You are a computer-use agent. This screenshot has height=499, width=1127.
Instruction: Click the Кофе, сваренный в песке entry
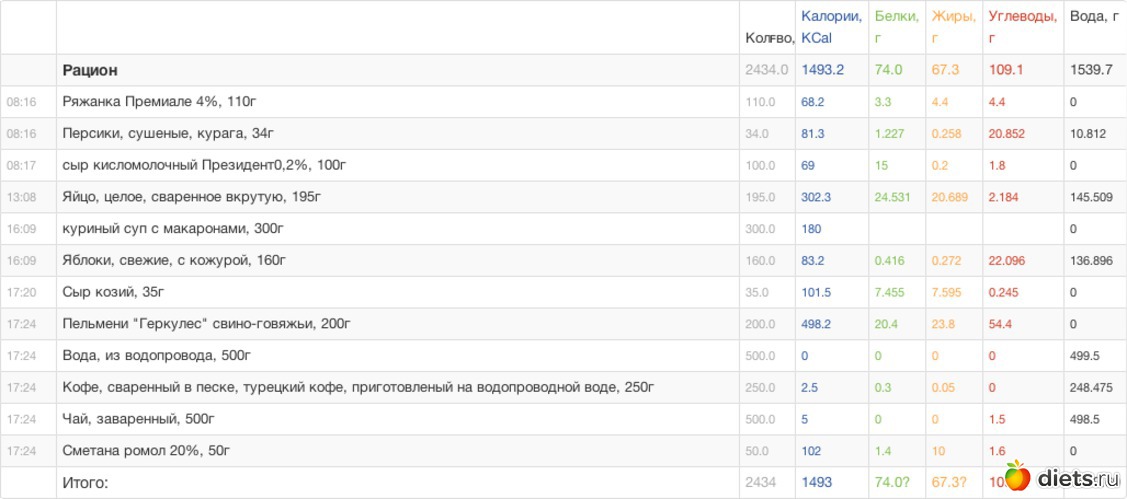click(x=358, y=387)
